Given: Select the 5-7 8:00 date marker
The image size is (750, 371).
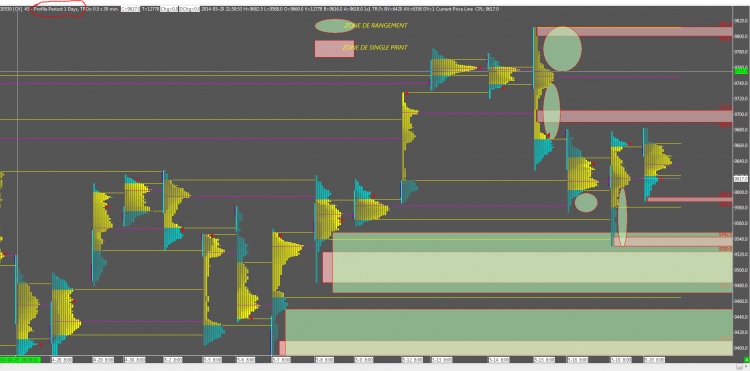Looking at the screenshot, I should click(x=281, y=359).
